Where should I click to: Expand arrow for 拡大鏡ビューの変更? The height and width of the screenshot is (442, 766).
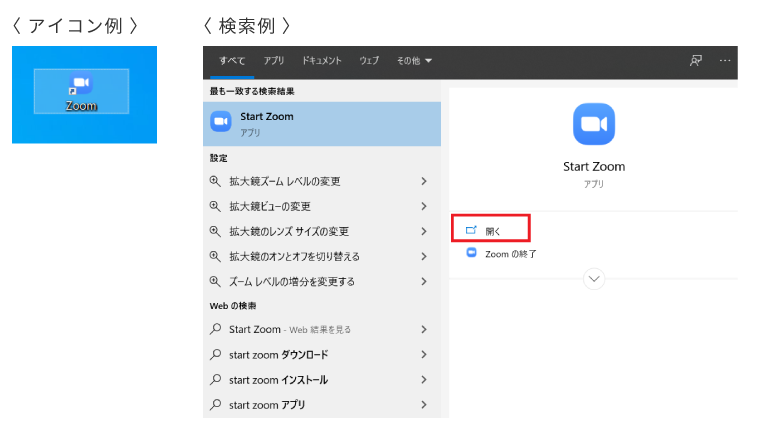pos(424,206)
